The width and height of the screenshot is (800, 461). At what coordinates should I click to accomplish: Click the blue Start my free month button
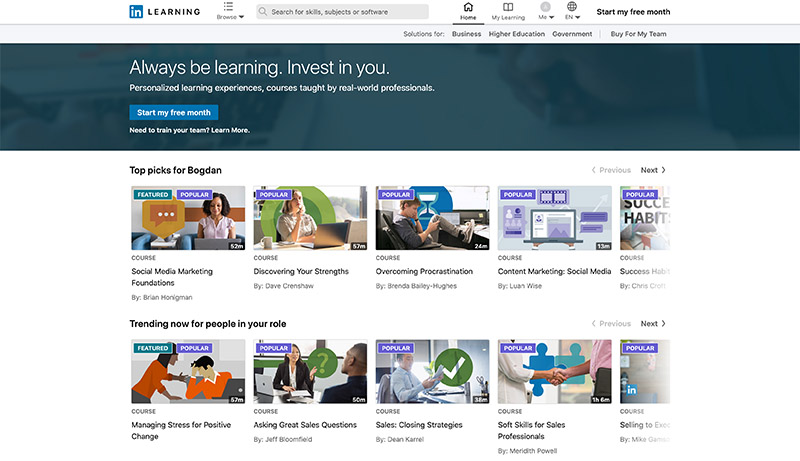tap(173, 112)
